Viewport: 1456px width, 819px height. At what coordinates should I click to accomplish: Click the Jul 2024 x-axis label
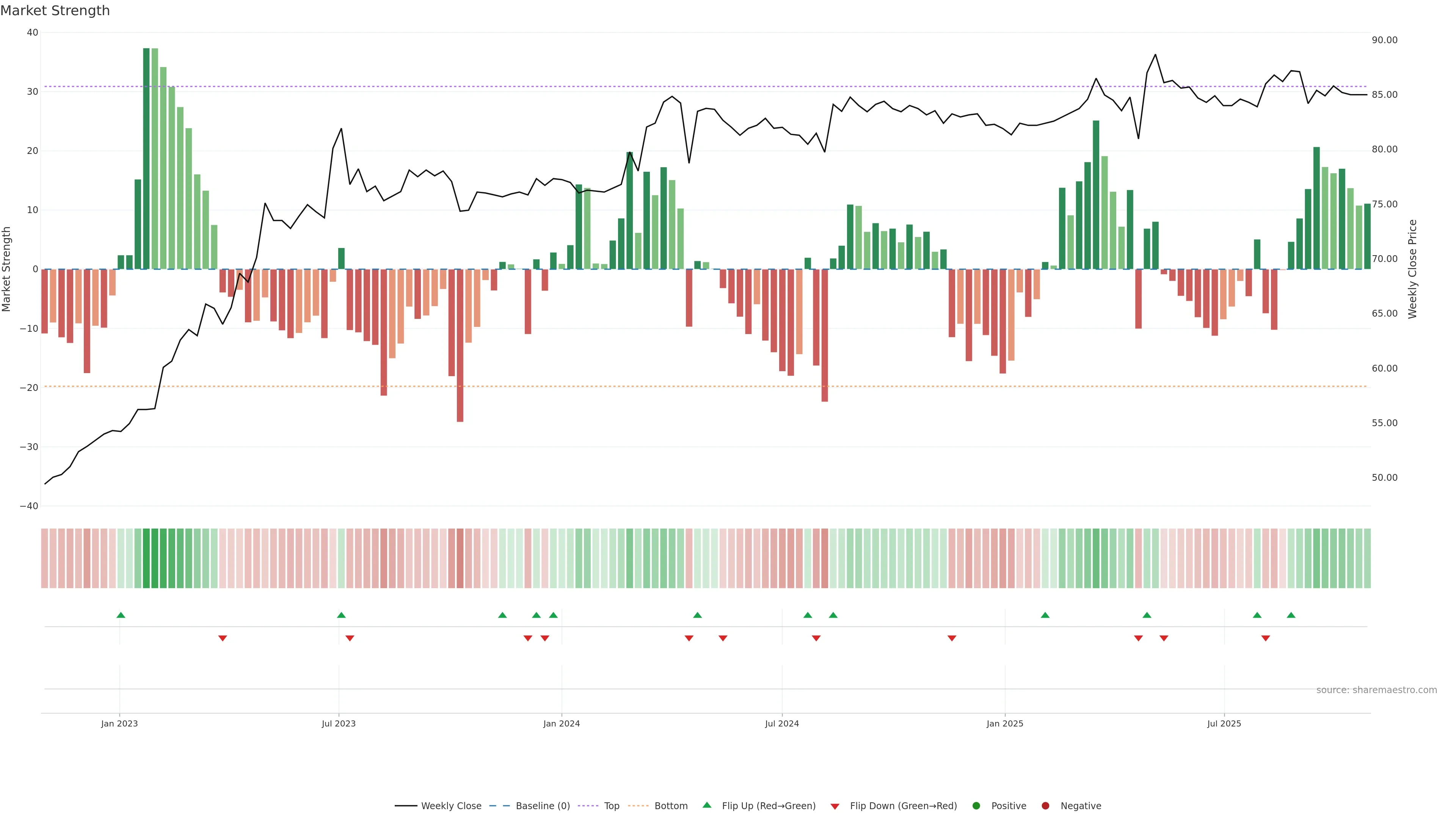[782, 723]
